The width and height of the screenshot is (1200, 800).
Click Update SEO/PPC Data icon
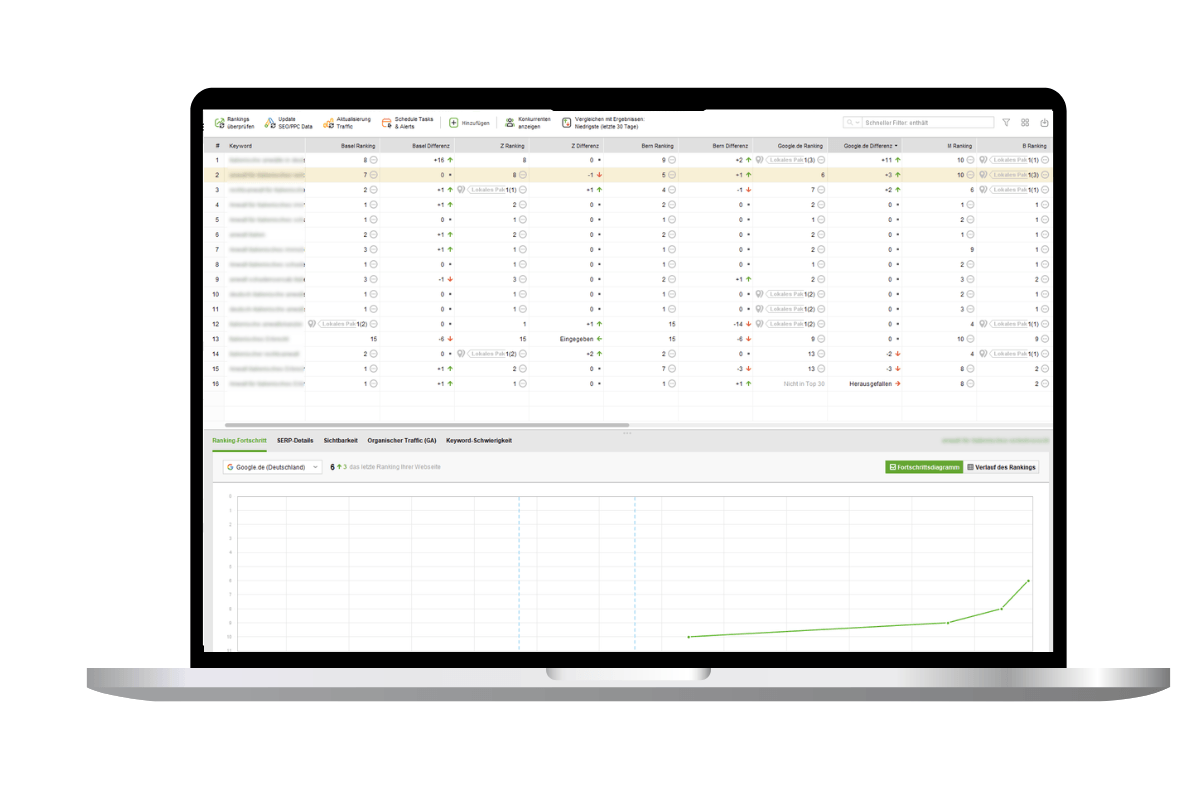click(270, 123)
